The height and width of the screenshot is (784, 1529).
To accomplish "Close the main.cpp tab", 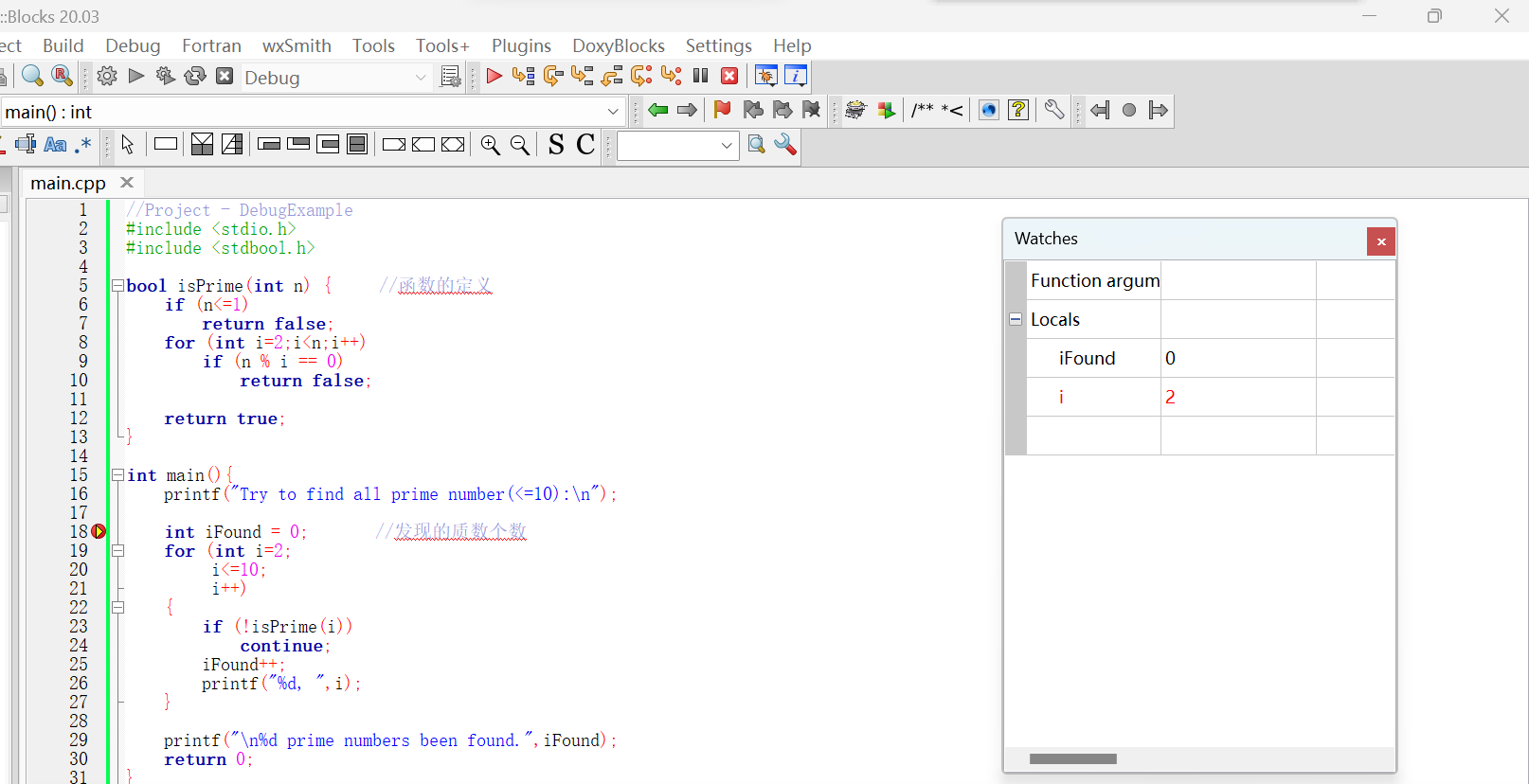I will [127, 182].
